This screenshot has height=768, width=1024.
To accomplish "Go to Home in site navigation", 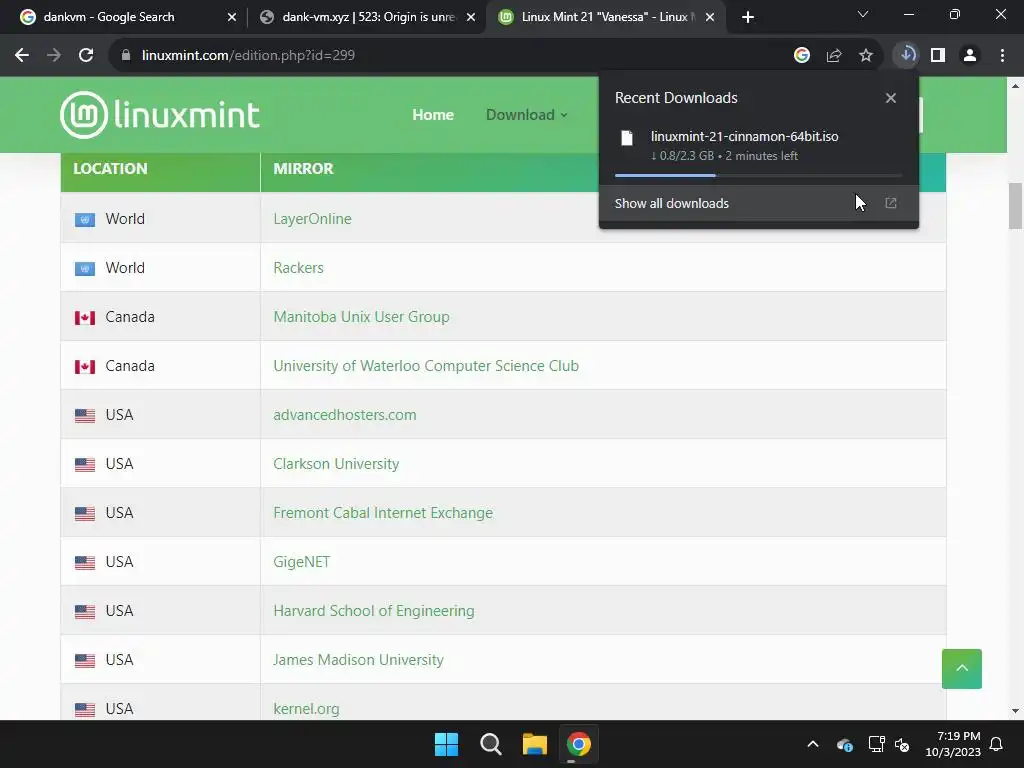I will pyautogui.click(x=433, y=115).
